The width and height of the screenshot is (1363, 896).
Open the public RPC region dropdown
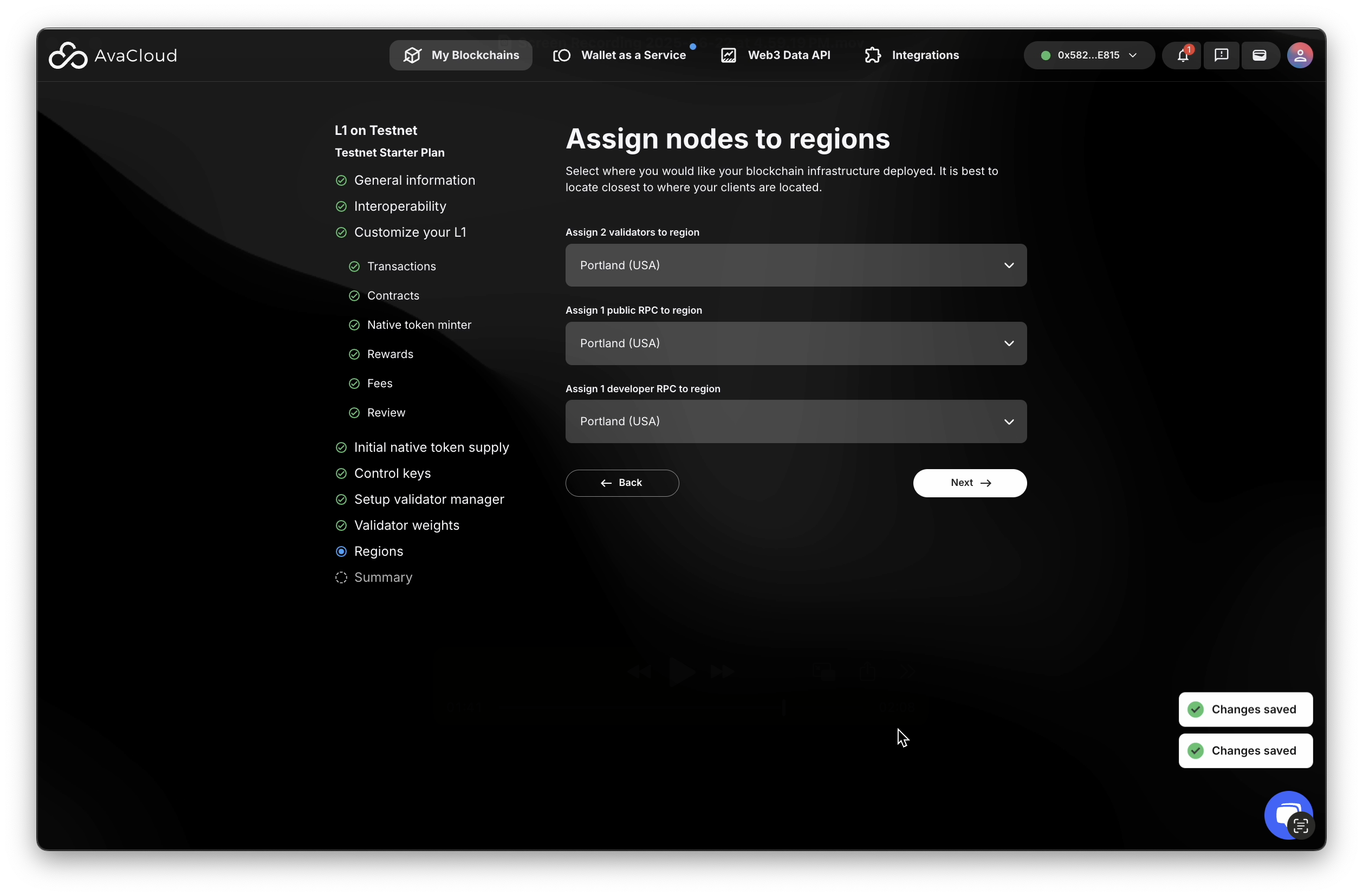click(795, 343)
